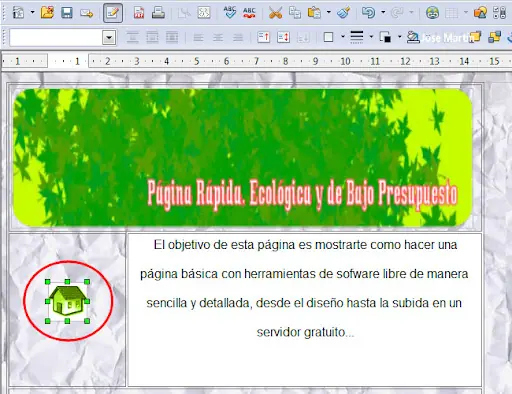Image resolution: width=512 pixels, height=394 pixels.
Task: Select the green leaves banner image
Action: tap(243, 157)
